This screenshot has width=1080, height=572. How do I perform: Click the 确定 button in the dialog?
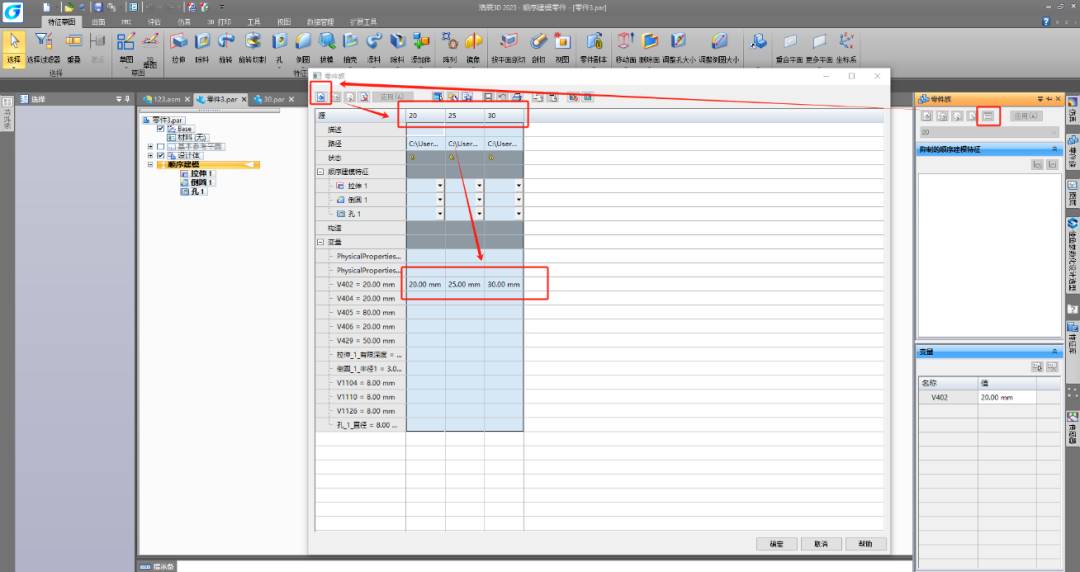pos(776,544)
